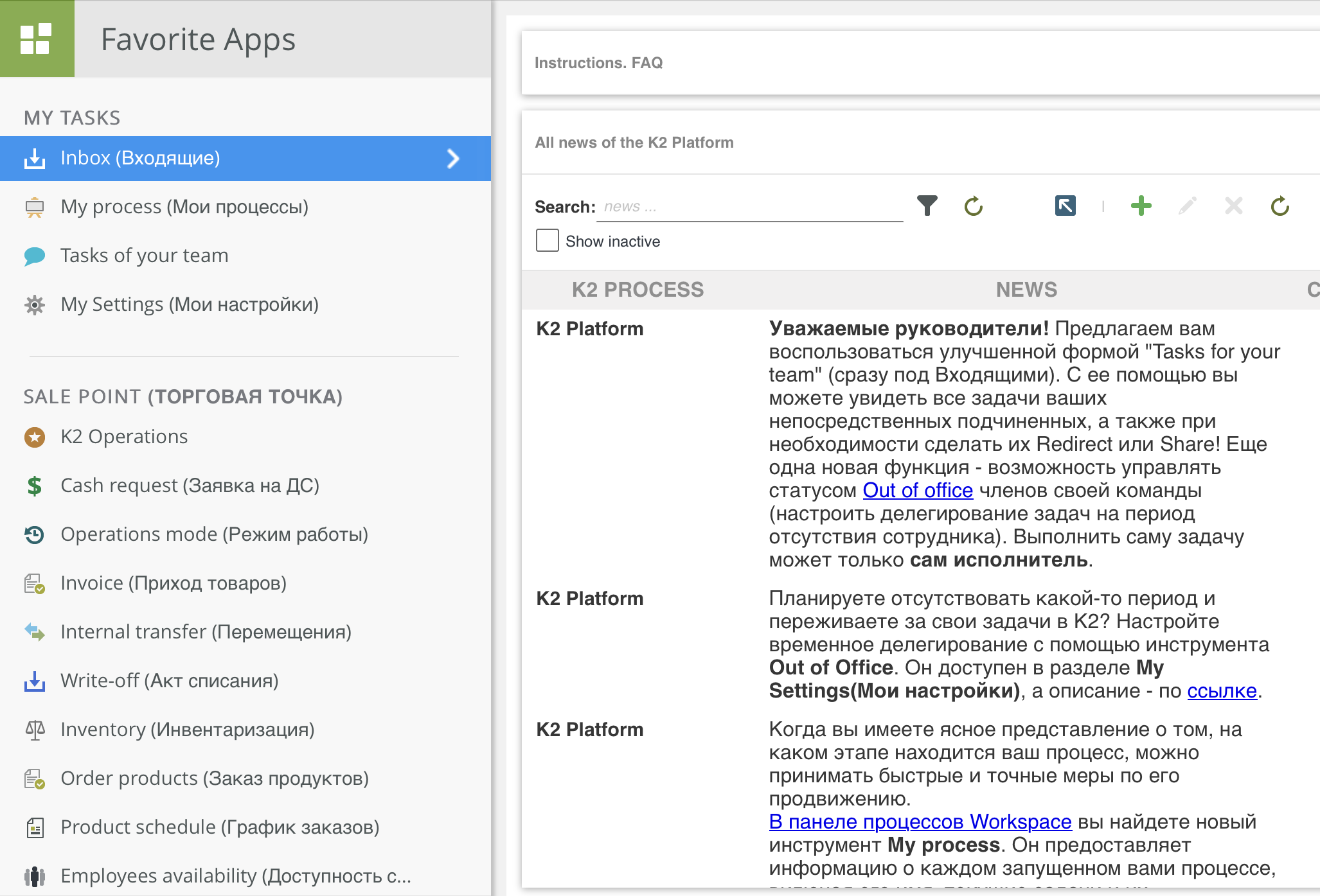Expand Inbox with the right chevron

453,159
